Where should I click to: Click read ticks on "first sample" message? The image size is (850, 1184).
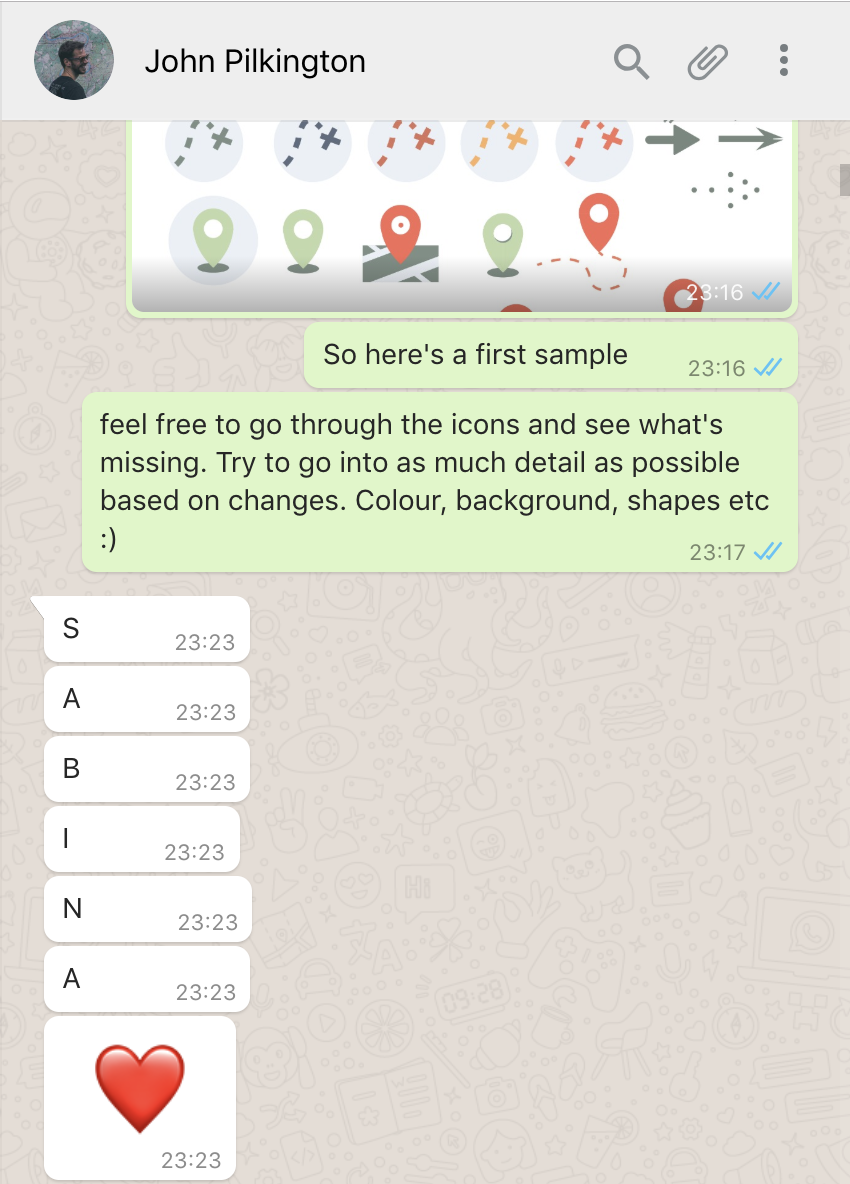(x=768, y=368)
